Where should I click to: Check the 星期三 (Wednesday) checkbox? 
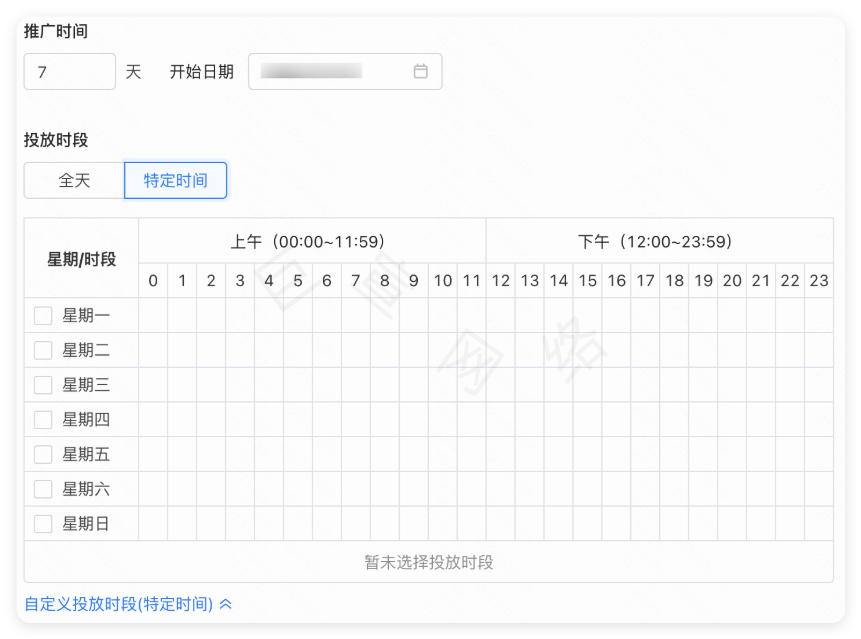pos(42,384)
